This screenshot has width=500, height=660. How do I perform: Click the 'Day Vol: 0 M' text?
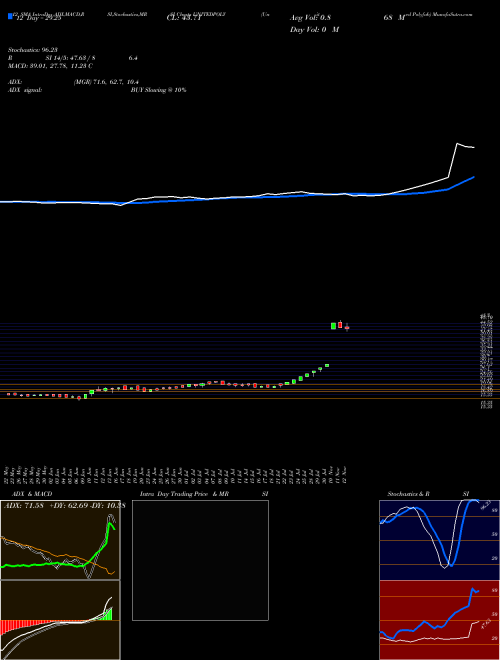point(314,30)
